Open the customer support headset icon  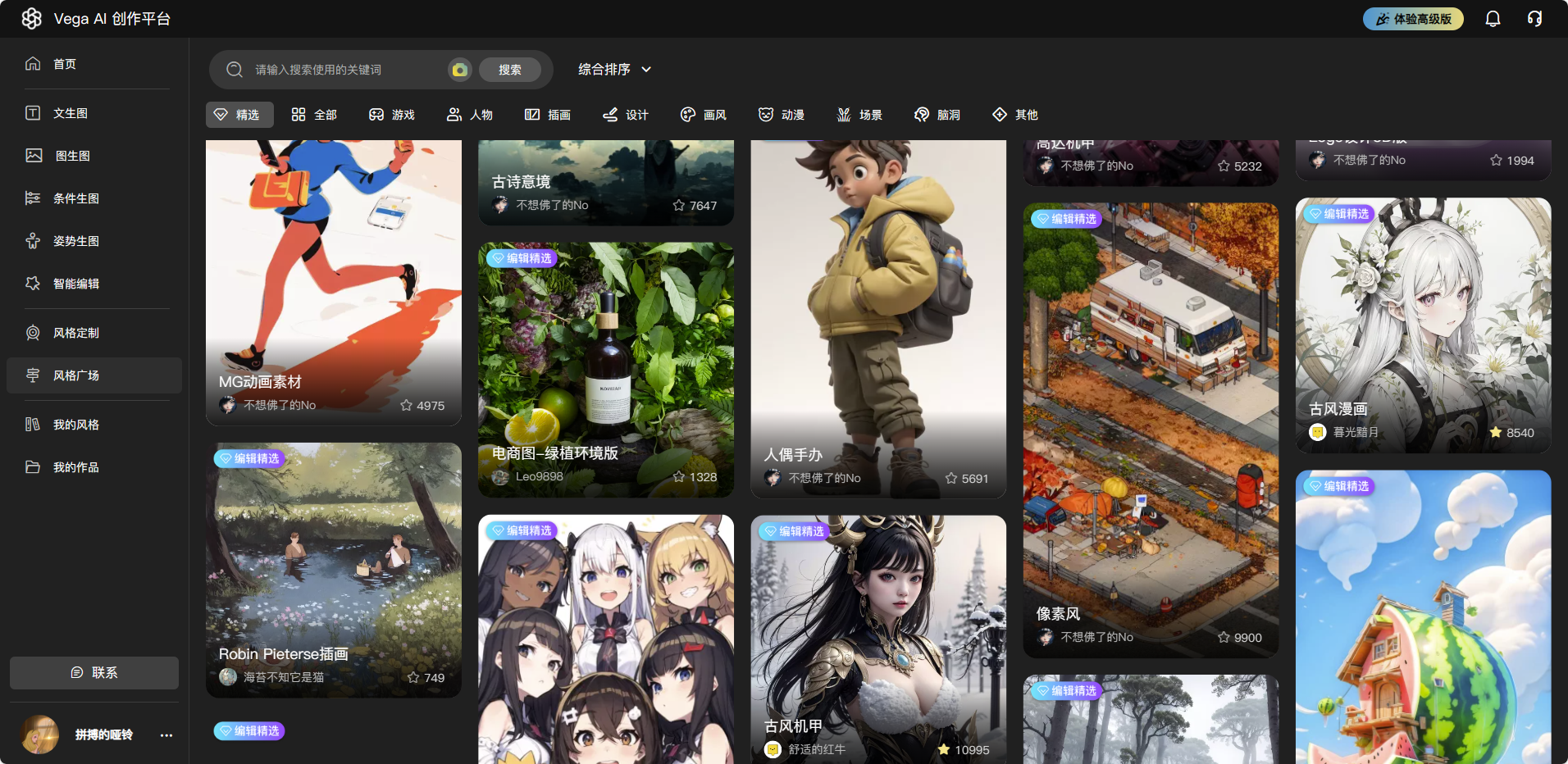tap(1534, 19)
